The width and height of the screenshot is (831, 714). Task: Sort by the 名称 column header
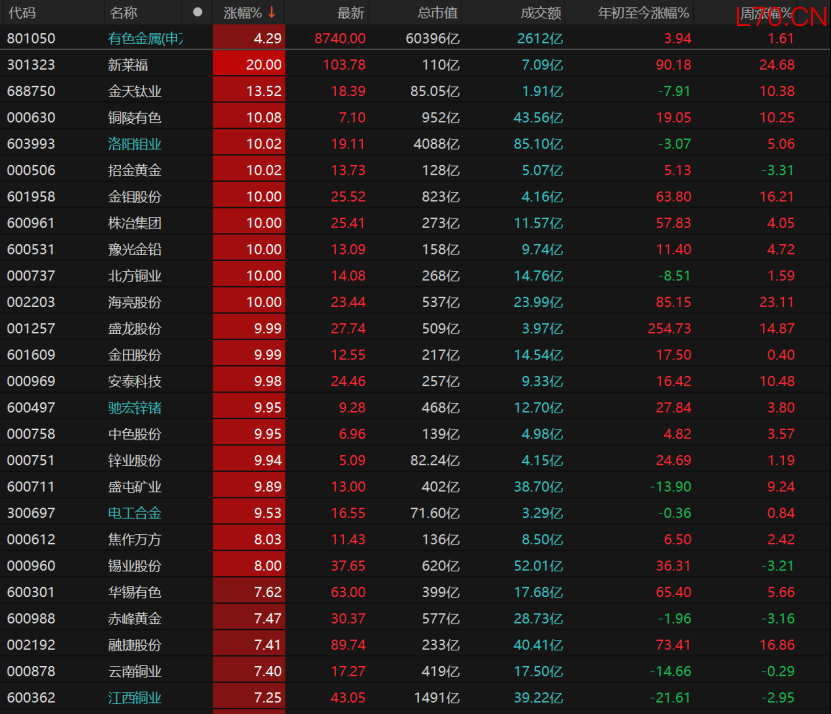point(123,13)
